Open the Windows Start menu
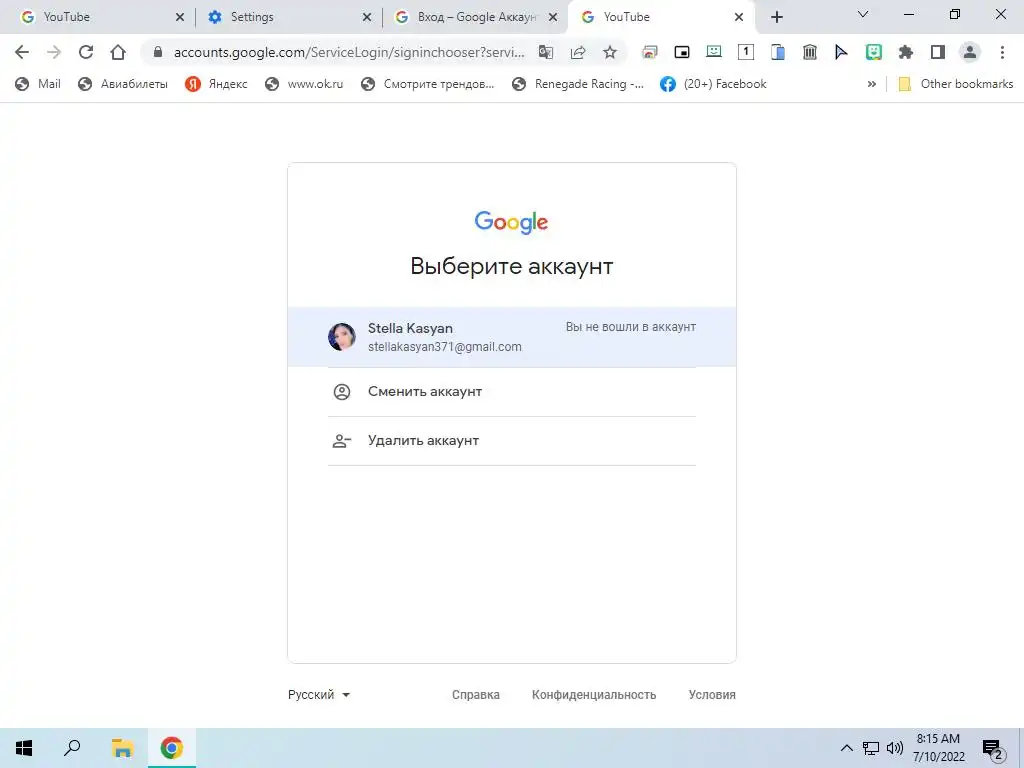This screenshot has height=768, width=1024. [x=24, y=748]
